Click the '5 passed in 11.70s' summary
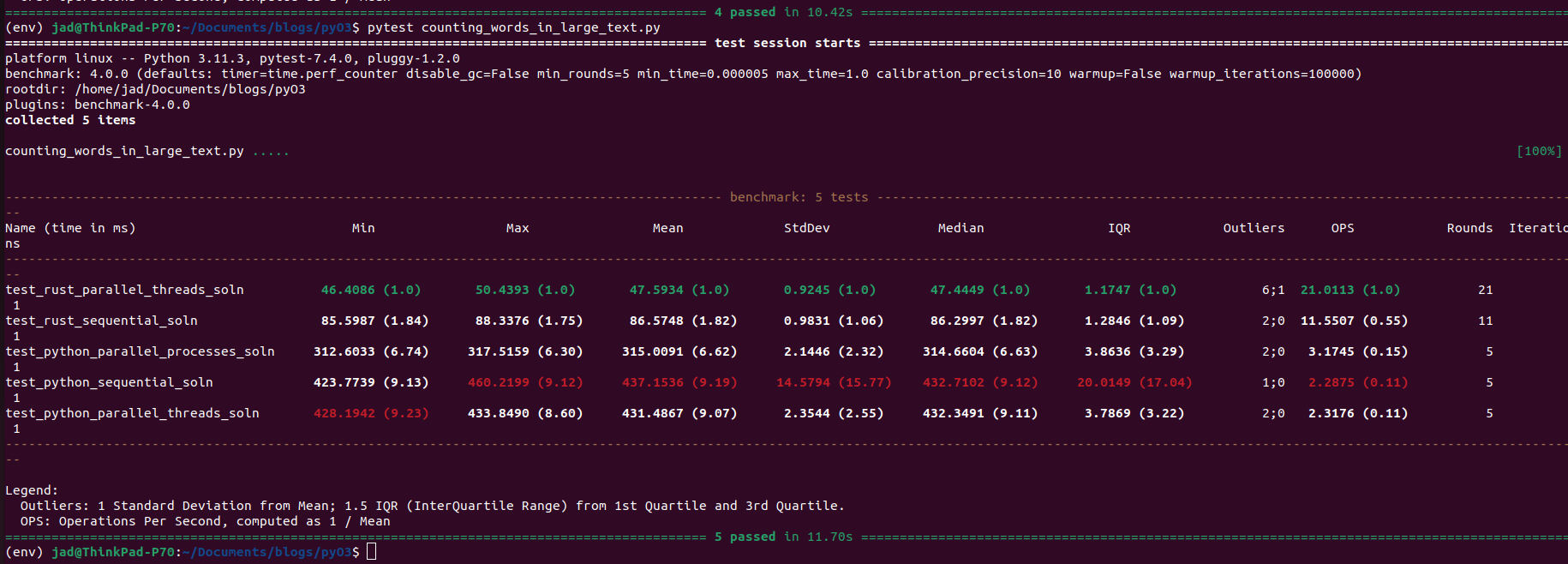 [x=783, y=537]
